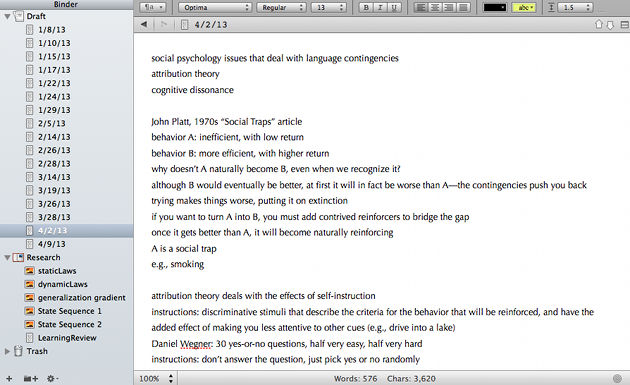Open the Optima font dropdown
The image size is (630, 385).
pyautogui.click(x=215, y=7)
